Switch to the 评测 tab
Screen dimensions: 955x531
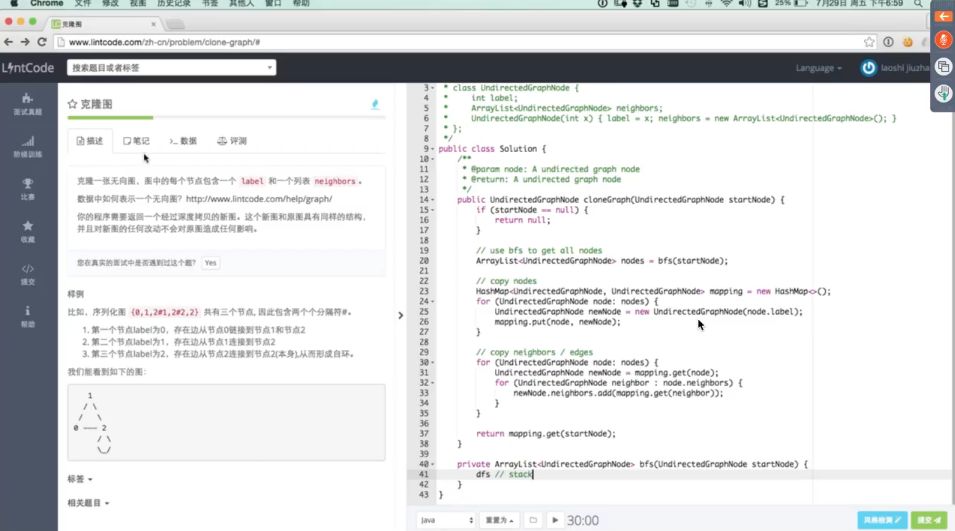[x=231, y=141]
